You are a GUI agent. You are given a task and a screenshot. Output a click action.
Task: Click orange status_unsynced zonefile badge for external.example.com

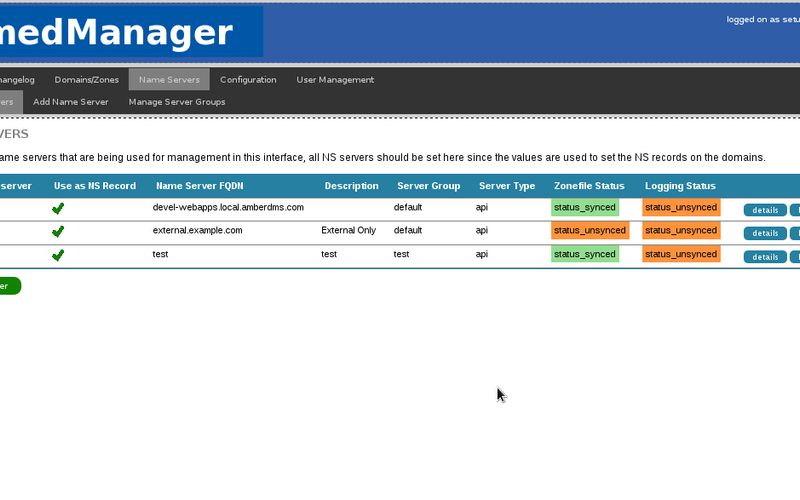(x=590, y=230)
